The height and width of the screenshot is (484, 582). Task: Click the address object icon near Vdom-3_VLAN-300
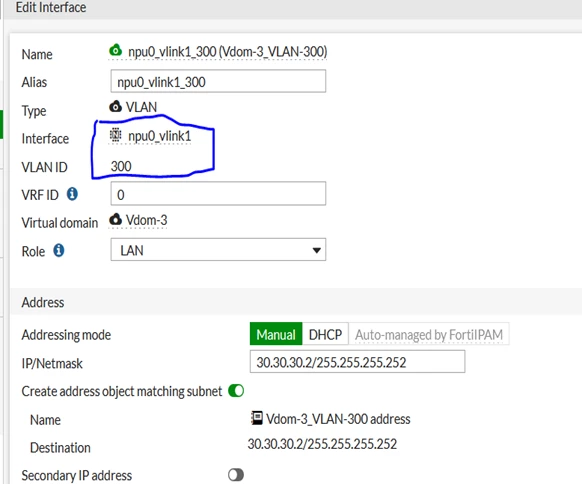[256, 418]
